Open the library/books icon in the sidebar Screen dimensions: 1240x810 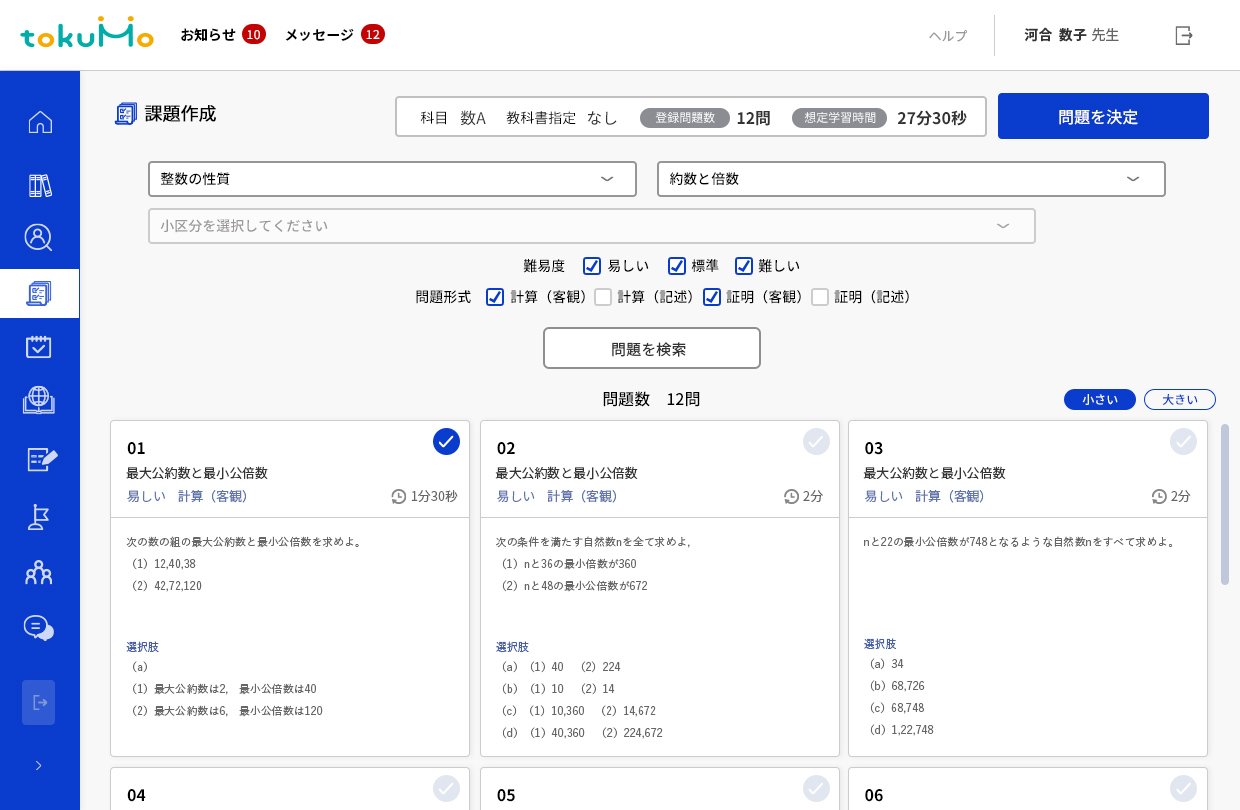[x=39, y=184]
